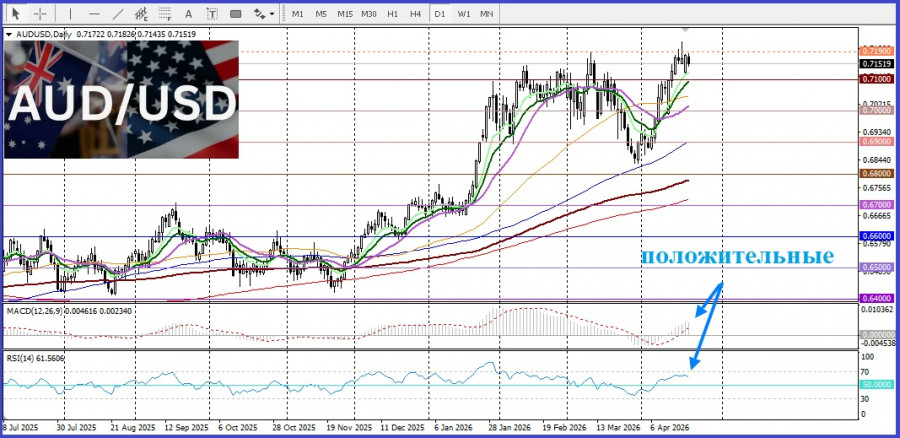Click the text label tool

coord(213,13)
